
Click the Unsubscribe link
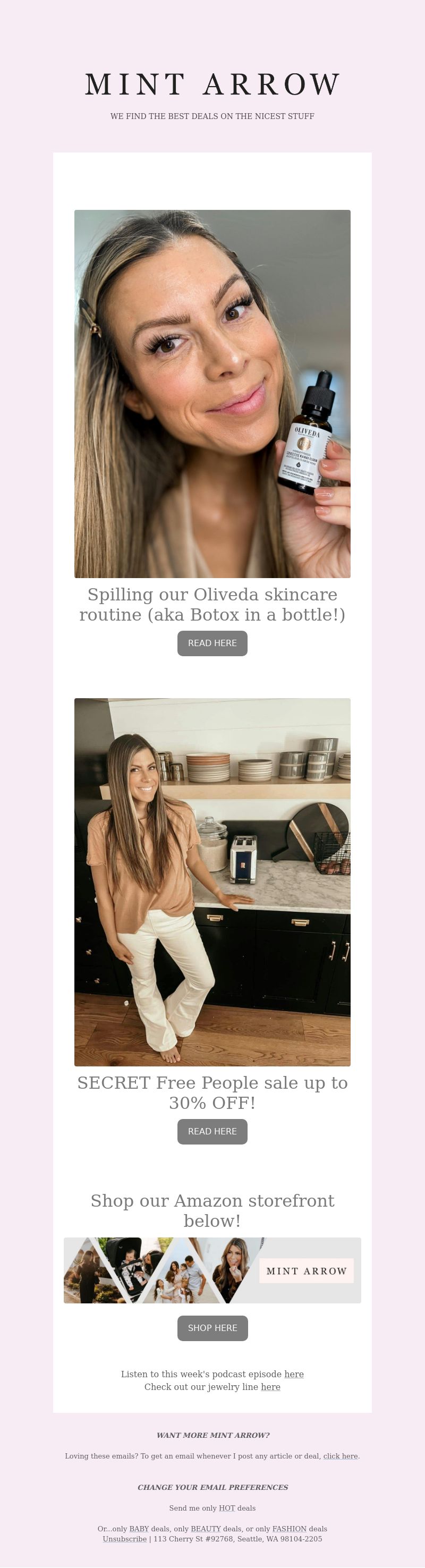click(125, 1539)
